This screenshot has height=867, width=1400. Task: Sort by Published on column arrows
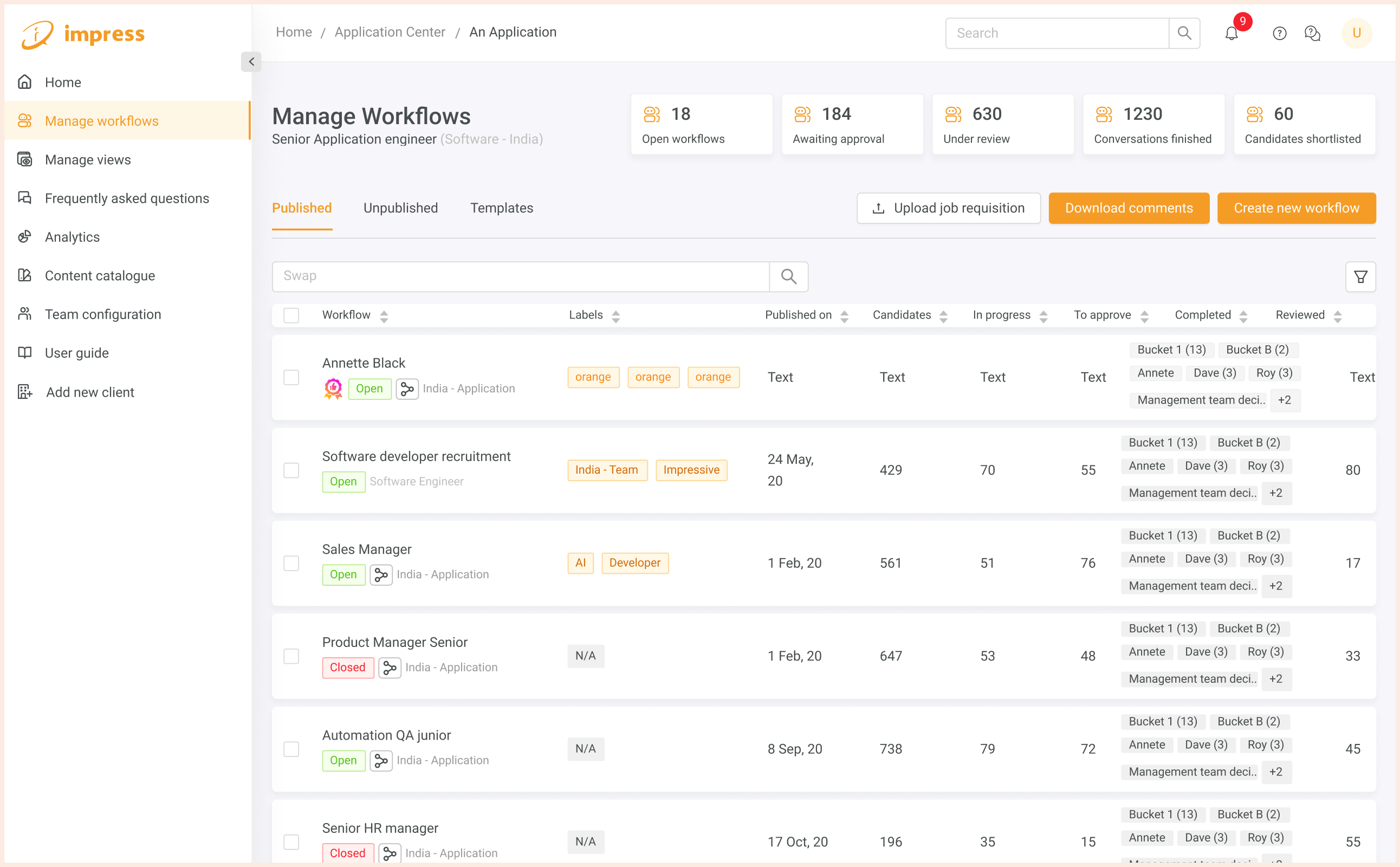(844, 316)
